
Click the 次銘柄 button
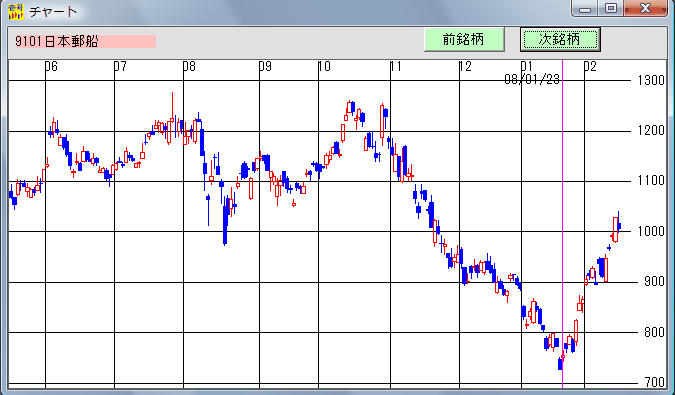click(560, 40)
